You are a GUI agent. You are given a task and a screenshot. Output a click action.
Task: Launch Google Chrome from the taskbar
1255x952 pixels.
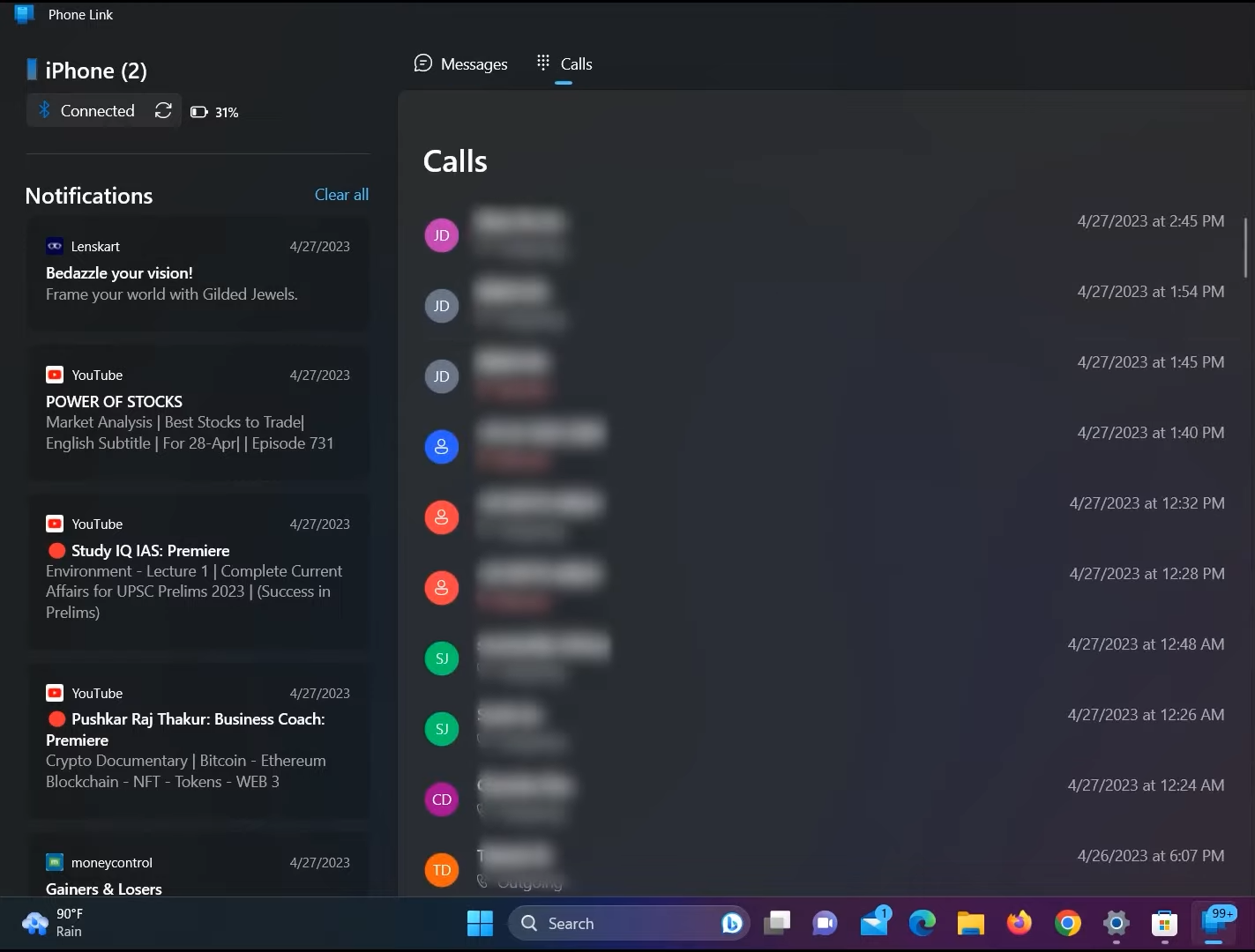[1067, 923]
